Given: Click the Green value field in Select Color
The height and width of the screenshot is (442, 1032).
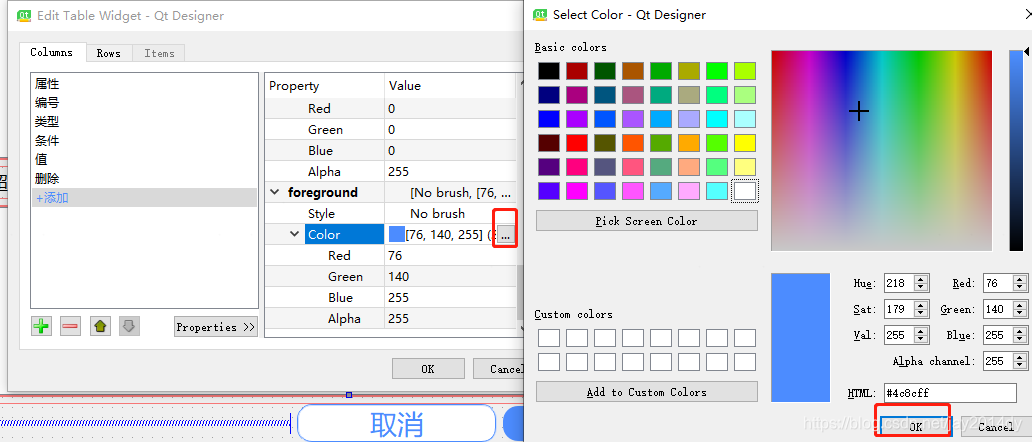Looking at the screenshot, I should (998, 309).
